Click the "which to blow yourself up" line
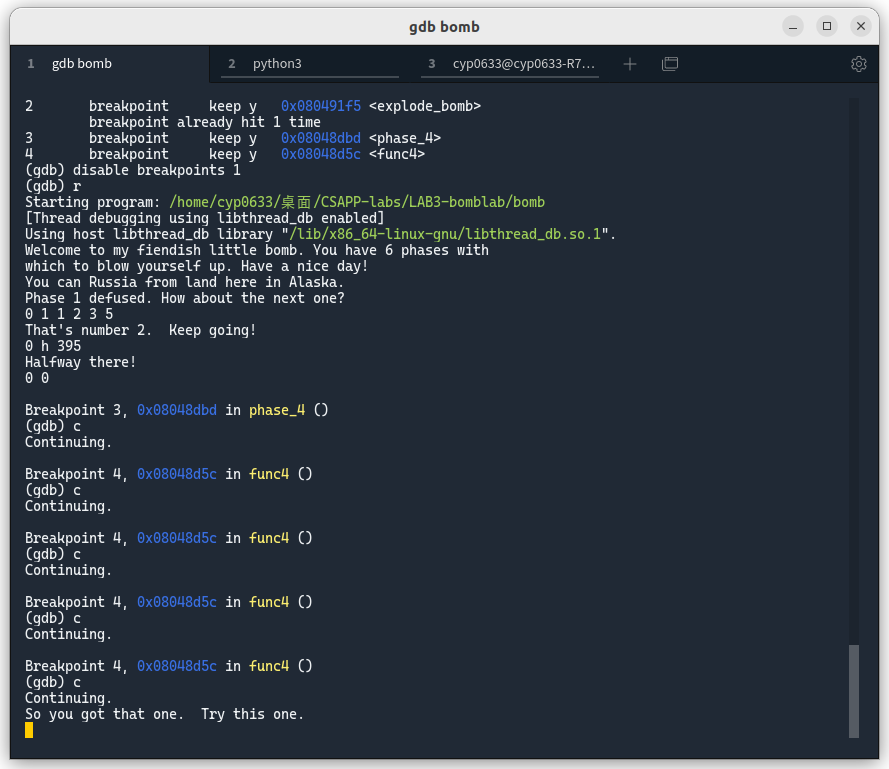This screenshot has width=889, height=769. 197,267
